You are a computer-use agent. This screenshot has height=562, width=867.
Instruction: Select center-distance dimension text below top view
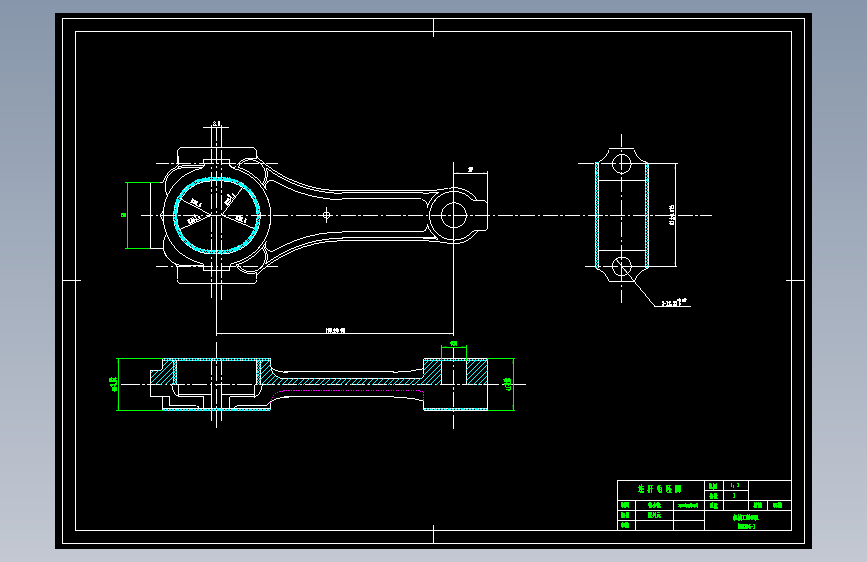tap(335, 330)
